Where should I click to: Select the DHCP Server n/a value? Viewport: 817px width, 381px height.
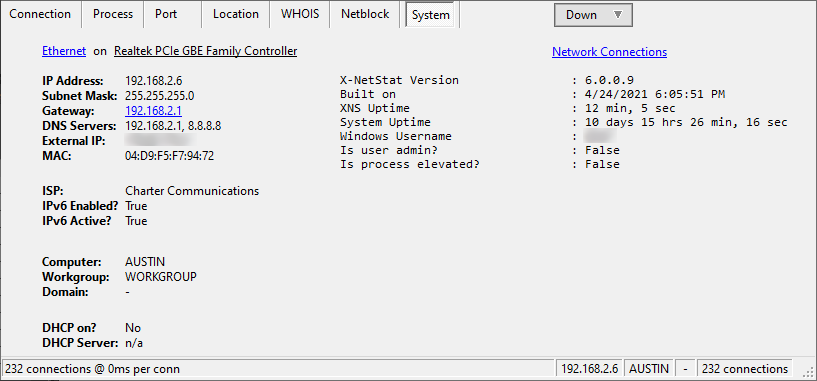tap(134, 343)
